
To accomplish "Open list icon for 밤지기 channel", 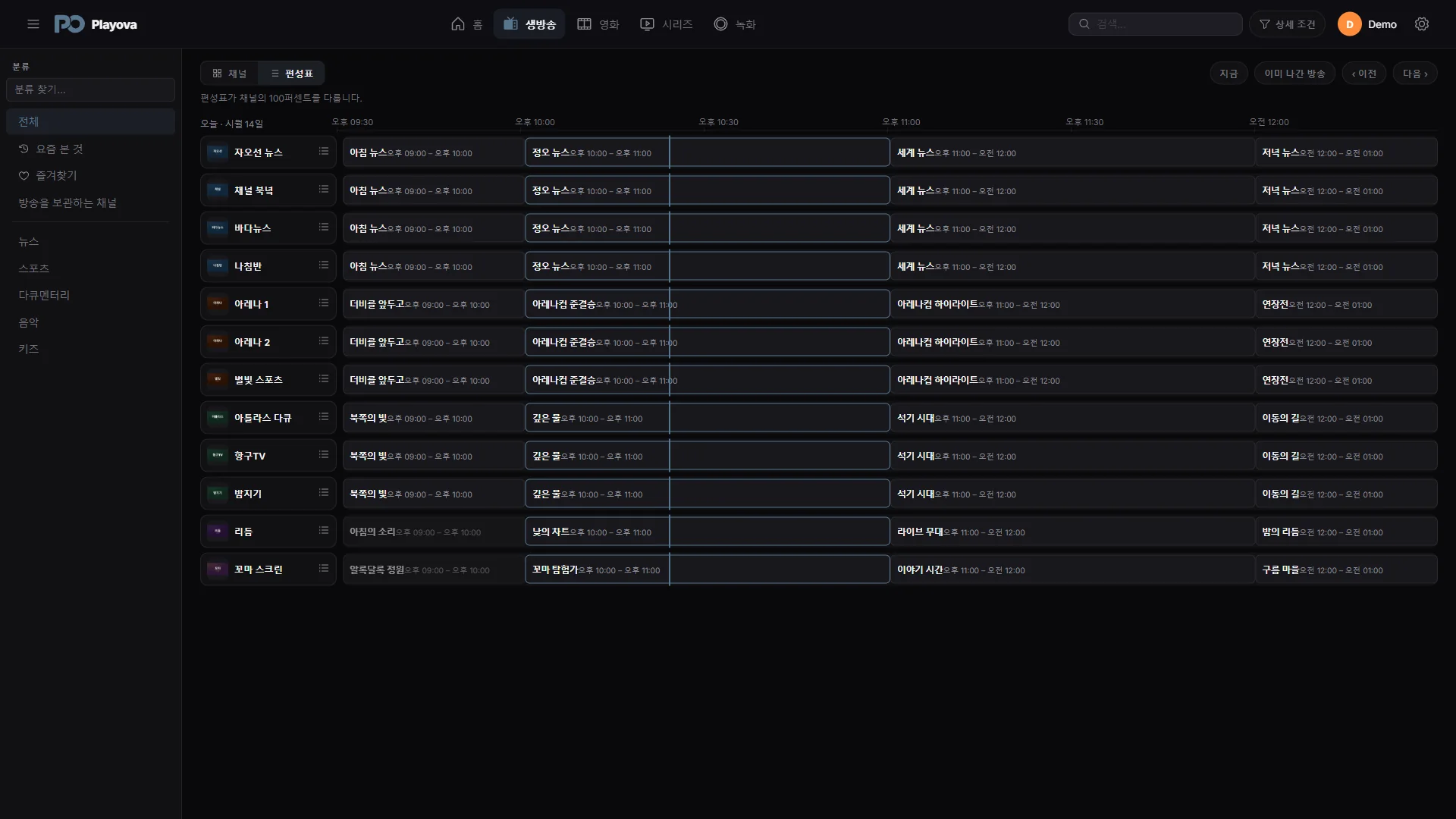I will pos(324,493).
